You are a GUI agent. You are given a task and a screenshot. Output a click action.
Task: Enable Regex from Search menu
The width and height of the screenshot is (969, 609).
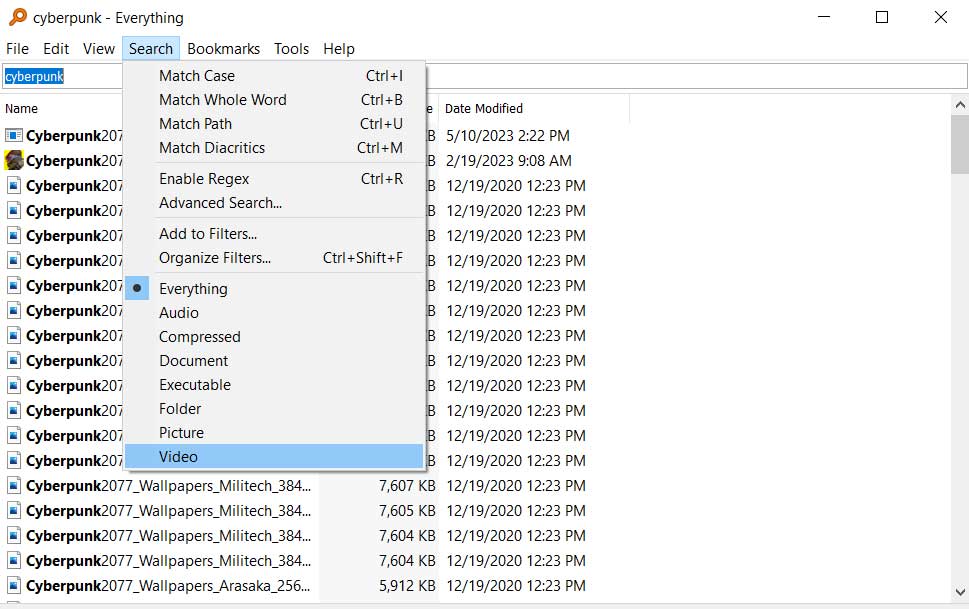click(274, 179)
